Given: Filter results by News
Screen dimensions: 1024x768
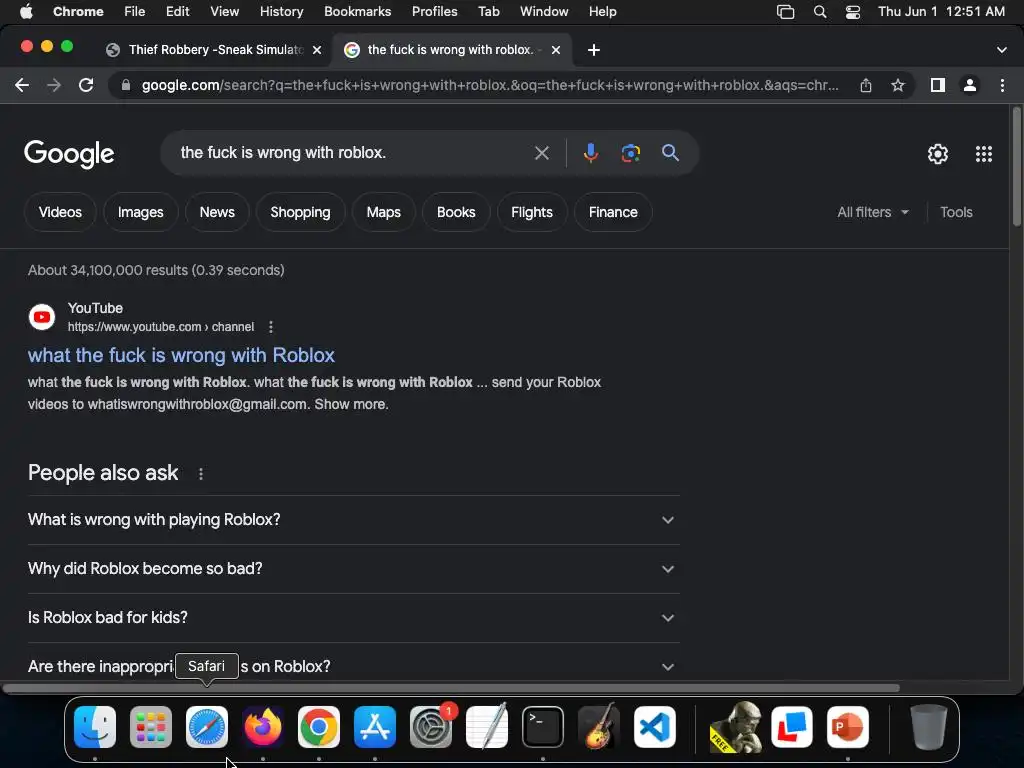Looking at the screenshot, I should (217, 212).
